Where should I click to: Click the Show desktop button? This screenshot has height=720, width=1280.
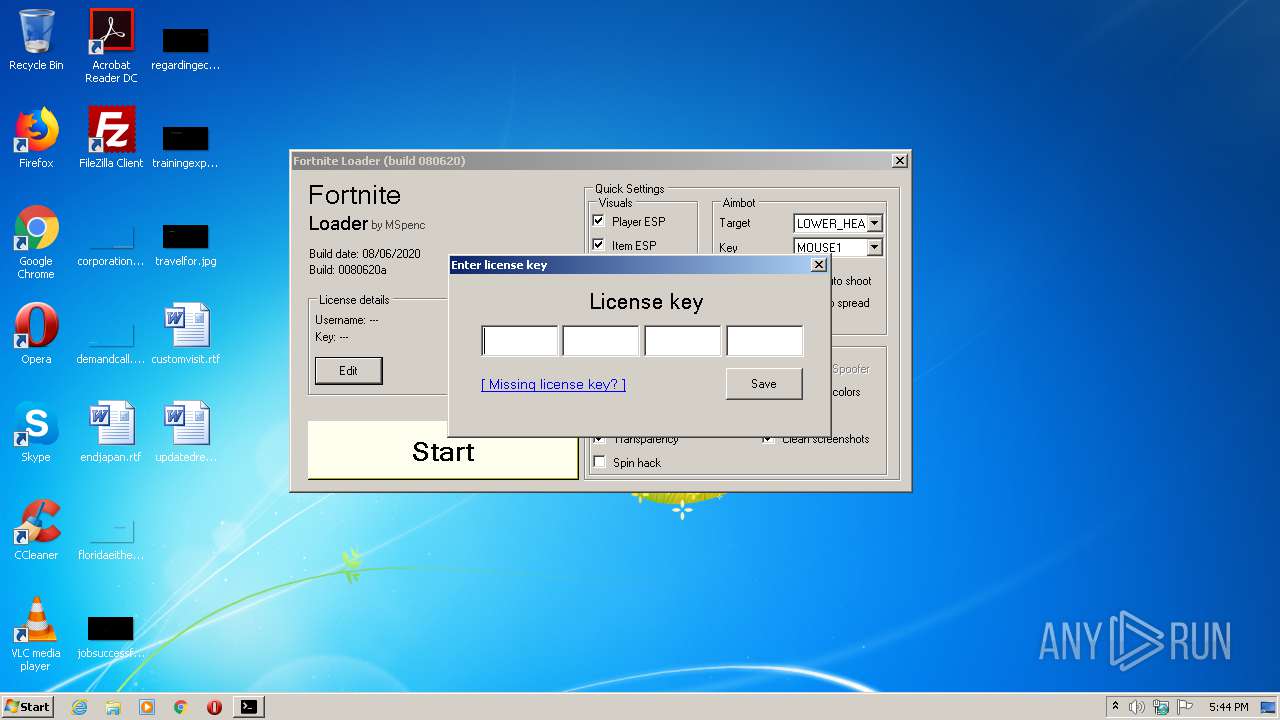(x=1268, y=707)
